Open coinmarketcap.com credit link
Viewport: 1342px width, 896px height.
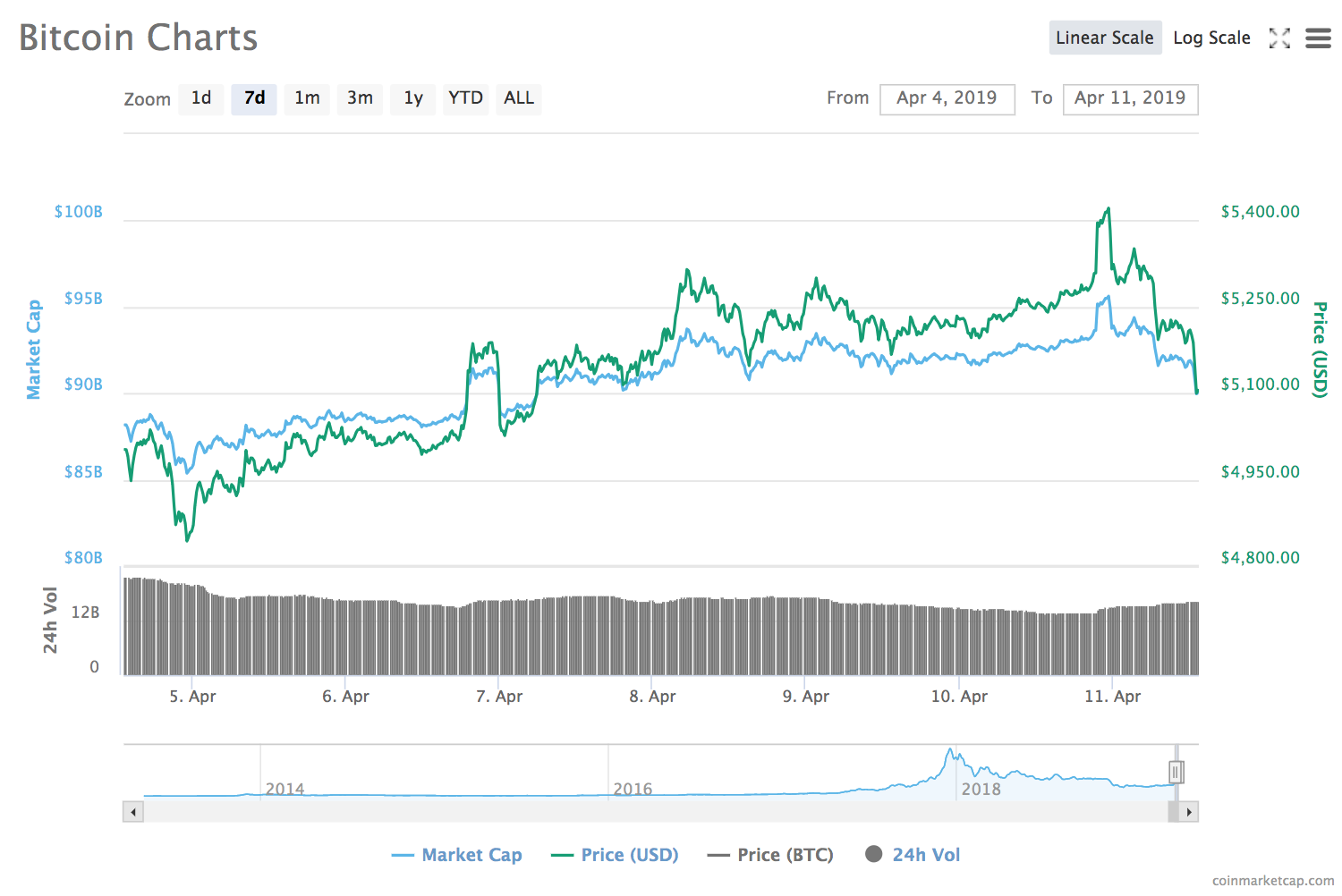tap(1273, 881)
